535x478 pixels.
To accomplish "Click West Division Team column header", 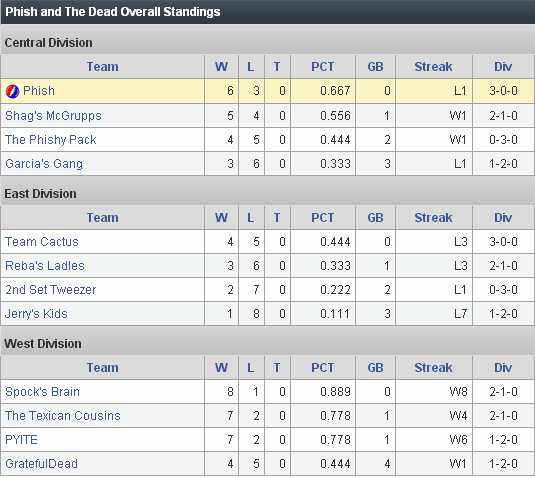I will (x=102, y=367).
